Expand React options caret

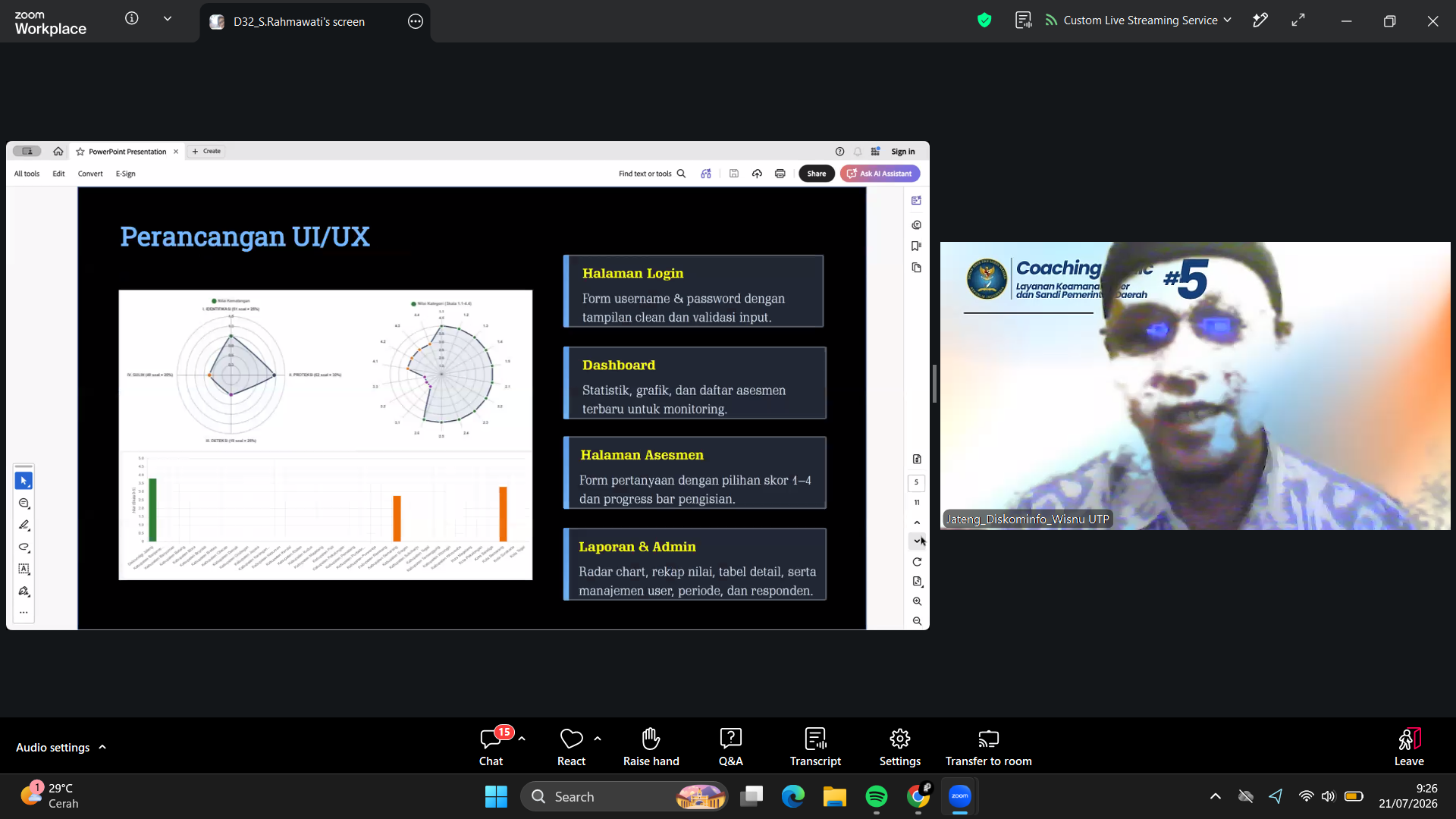click(598, 739)
